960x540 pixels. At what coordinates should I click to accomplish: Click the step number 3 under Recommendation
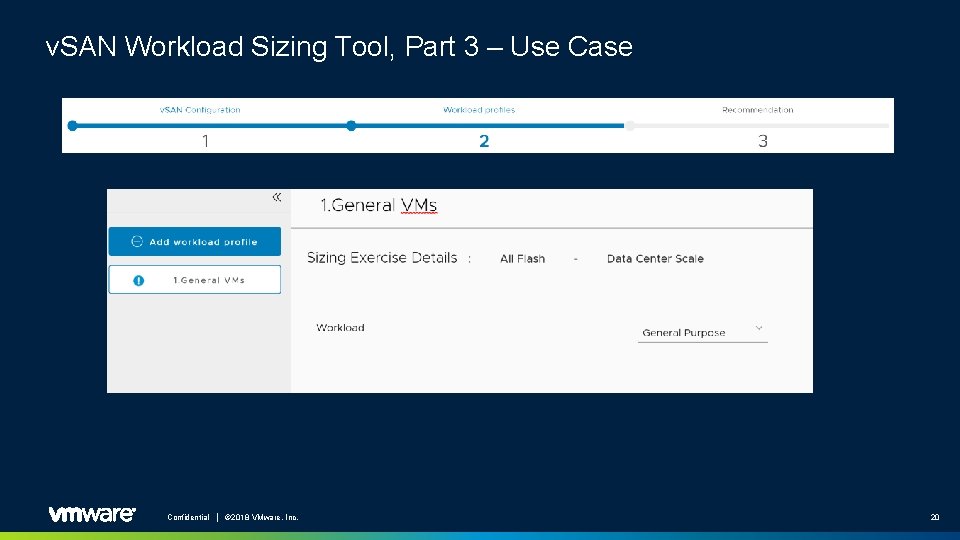(763, 141)
